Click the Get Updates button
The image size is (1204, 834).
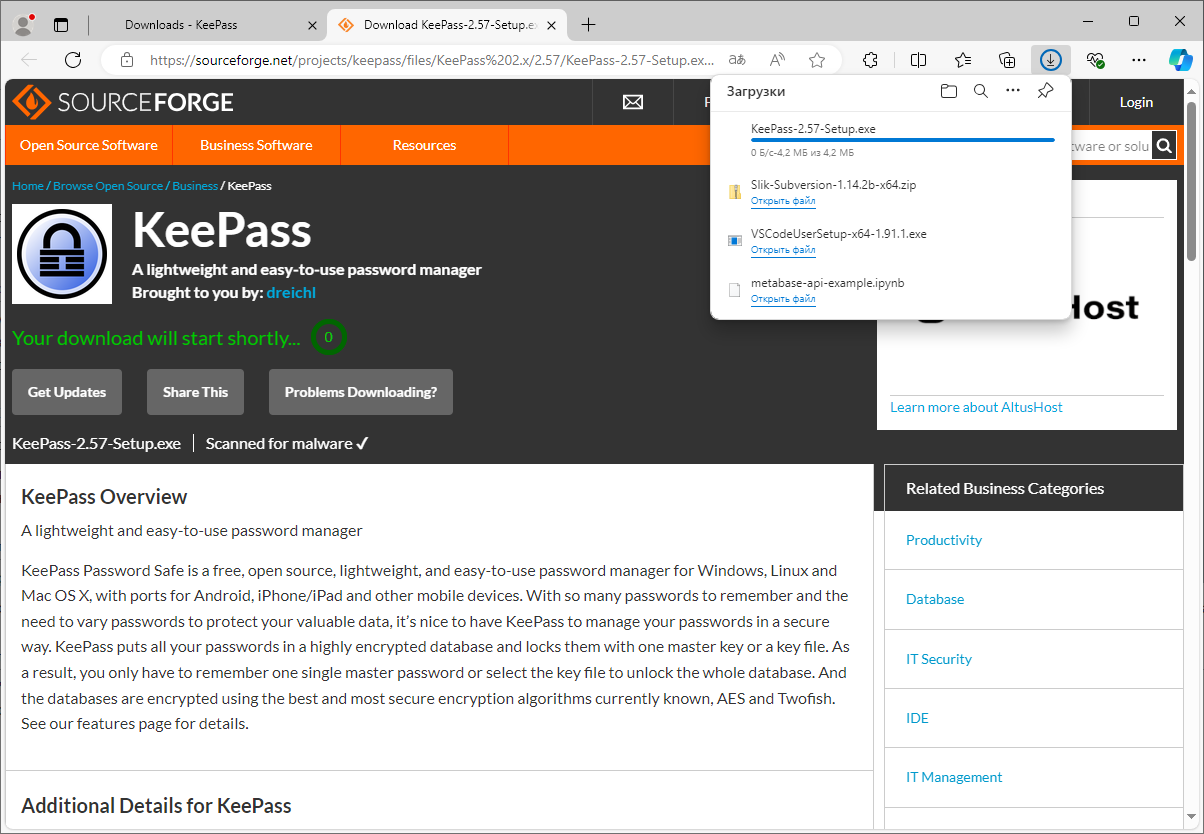(x=67, y=392)
